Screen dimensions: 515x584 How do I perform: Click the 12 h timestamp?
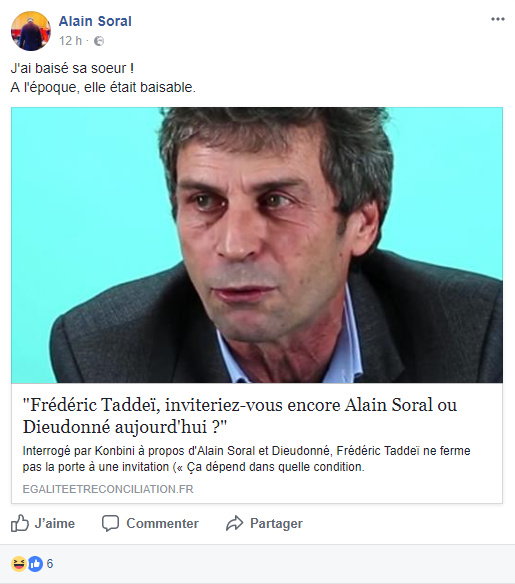[70, 41]
